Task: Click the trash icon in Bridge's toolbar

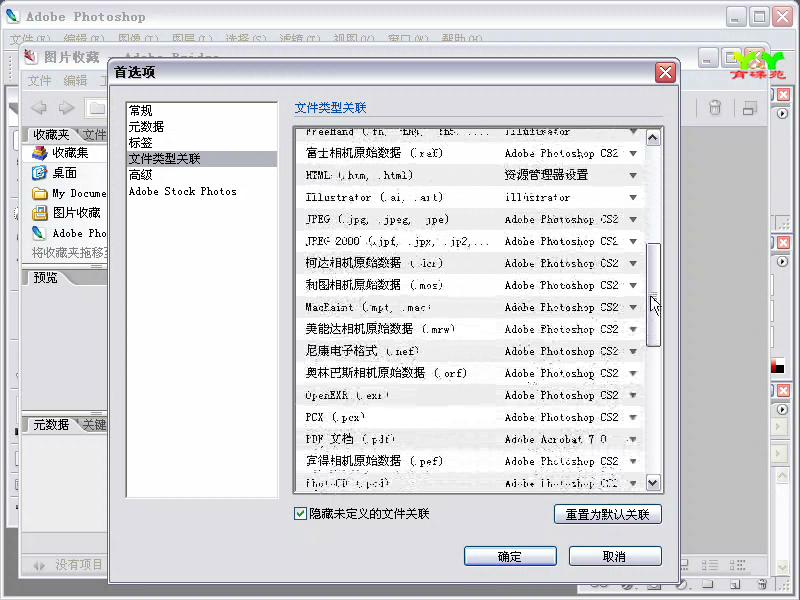Action: [x=715, y=108]
